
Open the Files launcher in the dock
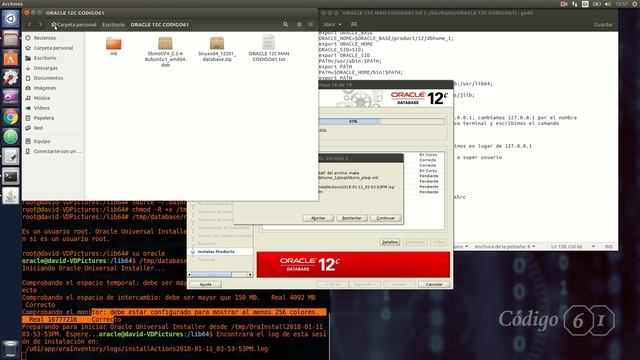[11, 39]
